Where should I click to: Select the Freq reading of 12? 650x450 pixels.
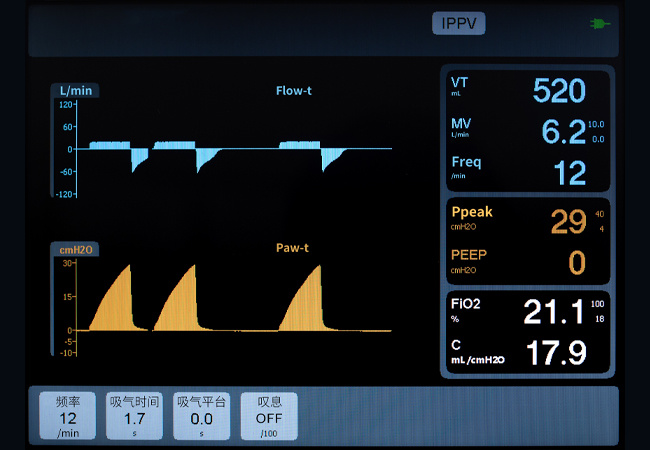tap(569, 172)
